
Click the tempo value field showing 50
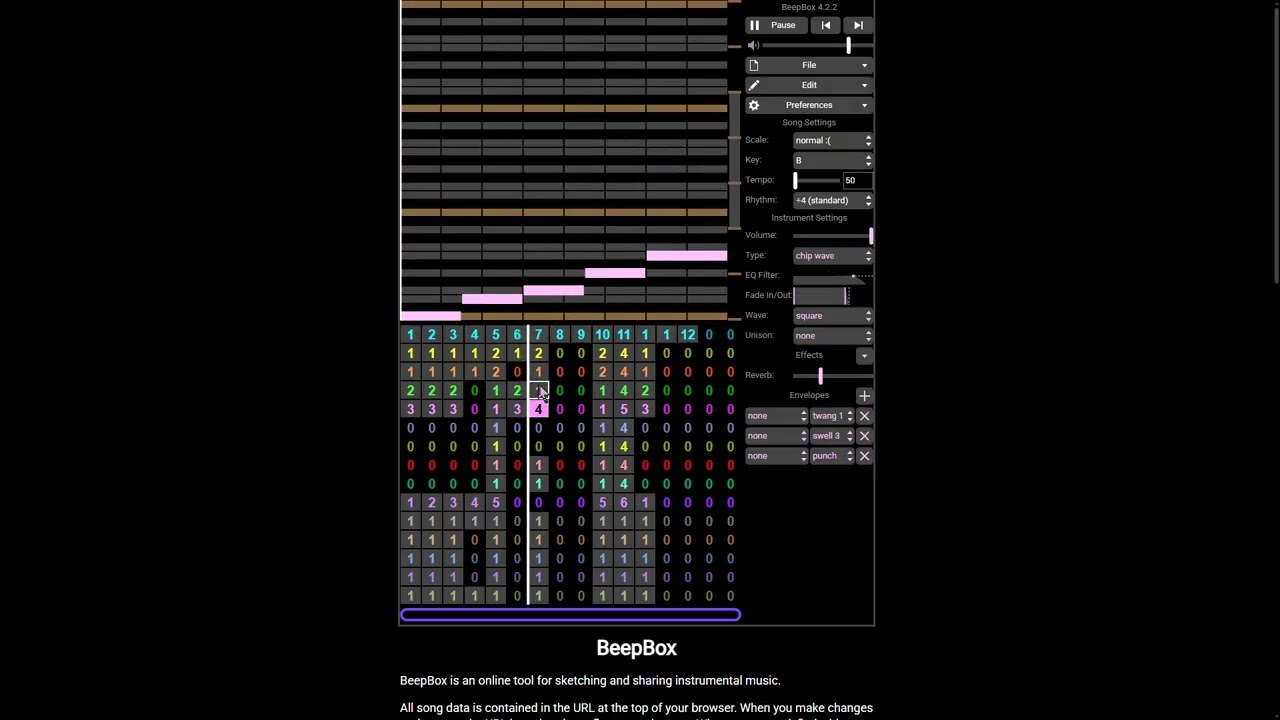coord(857,180)
